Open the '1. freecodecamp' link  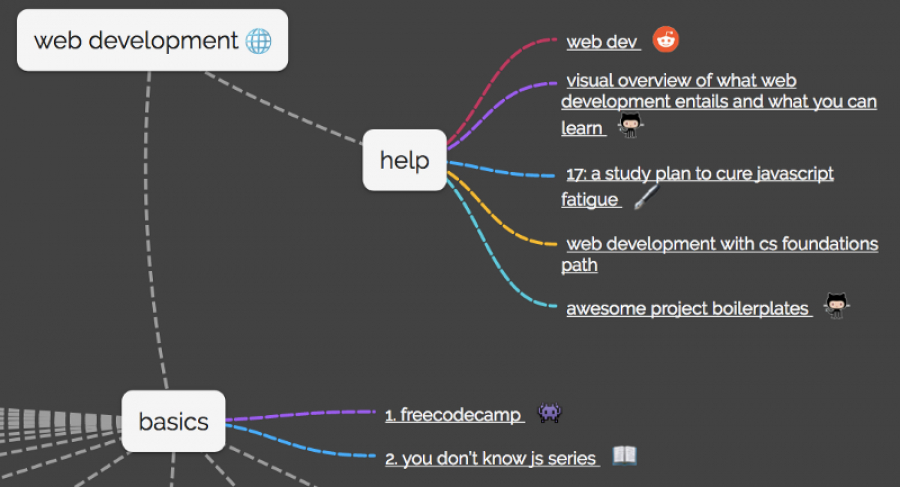pyautogui.click(x=455, y=415)
